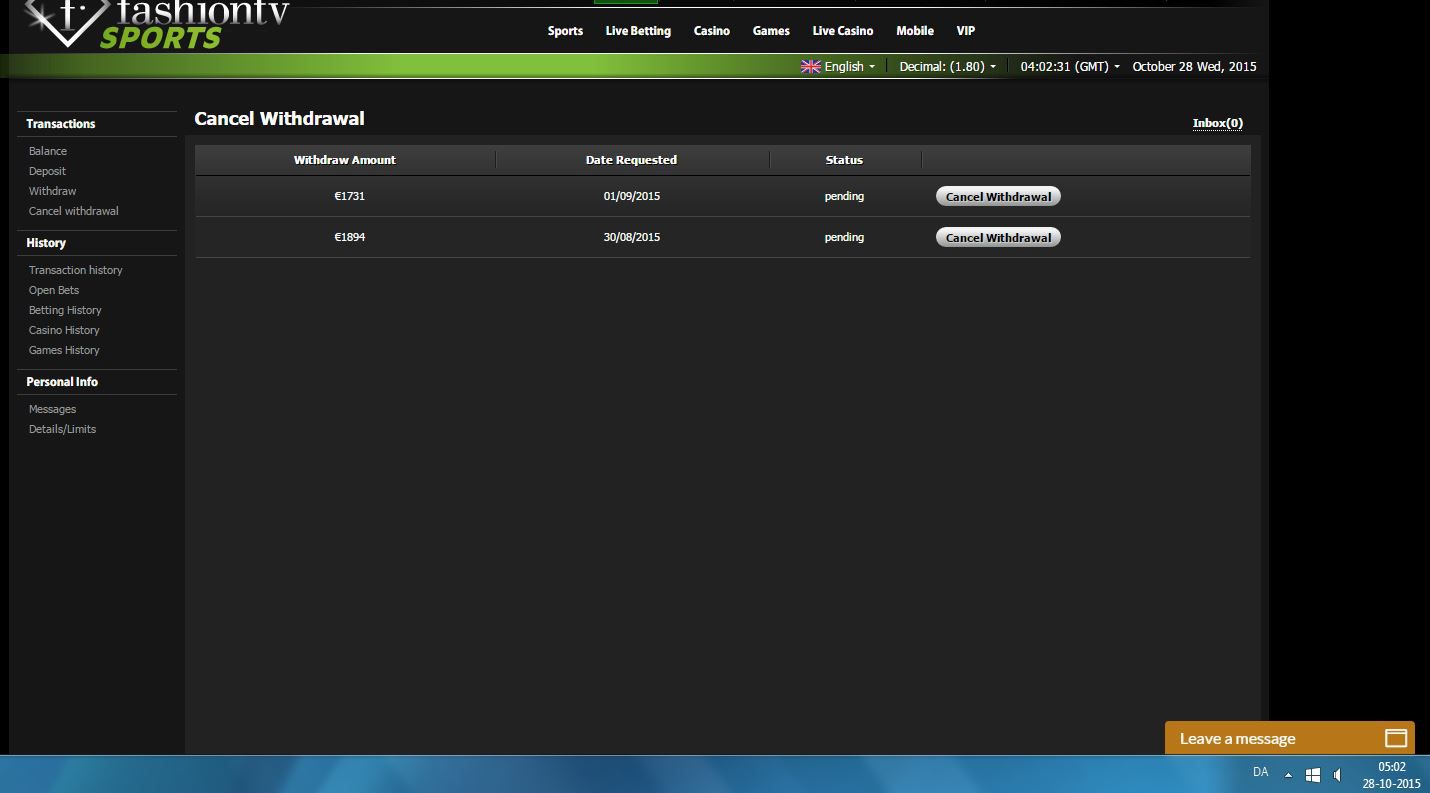Open the Decimal odds format dropdown

pos(947,66)
